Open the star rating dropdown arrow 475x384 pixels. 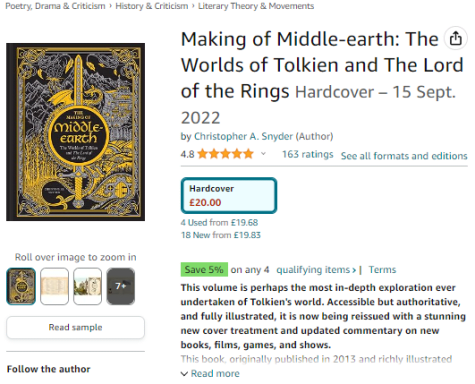point(263,154)
